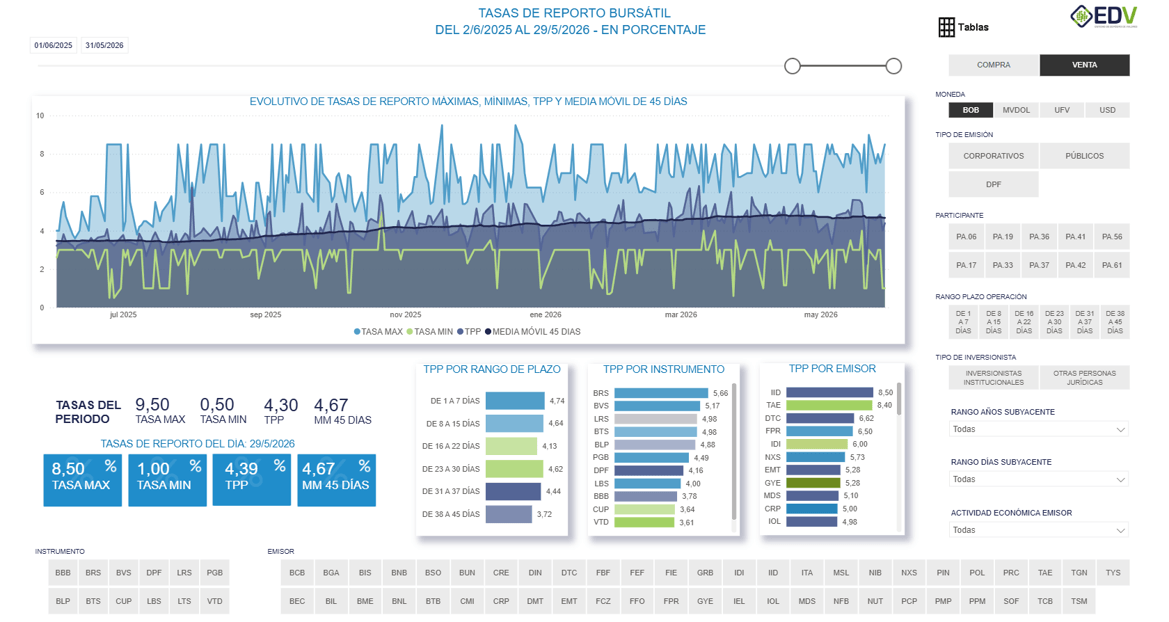Viewport: 1169px width, 622px height.
Task: Open the Tablas grid icon
Action: coord(946,28)
